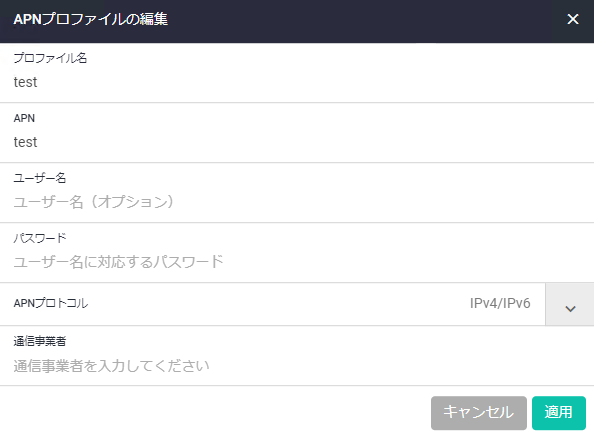Click the gray box behind the dropdown chevron

coord(570,304)
